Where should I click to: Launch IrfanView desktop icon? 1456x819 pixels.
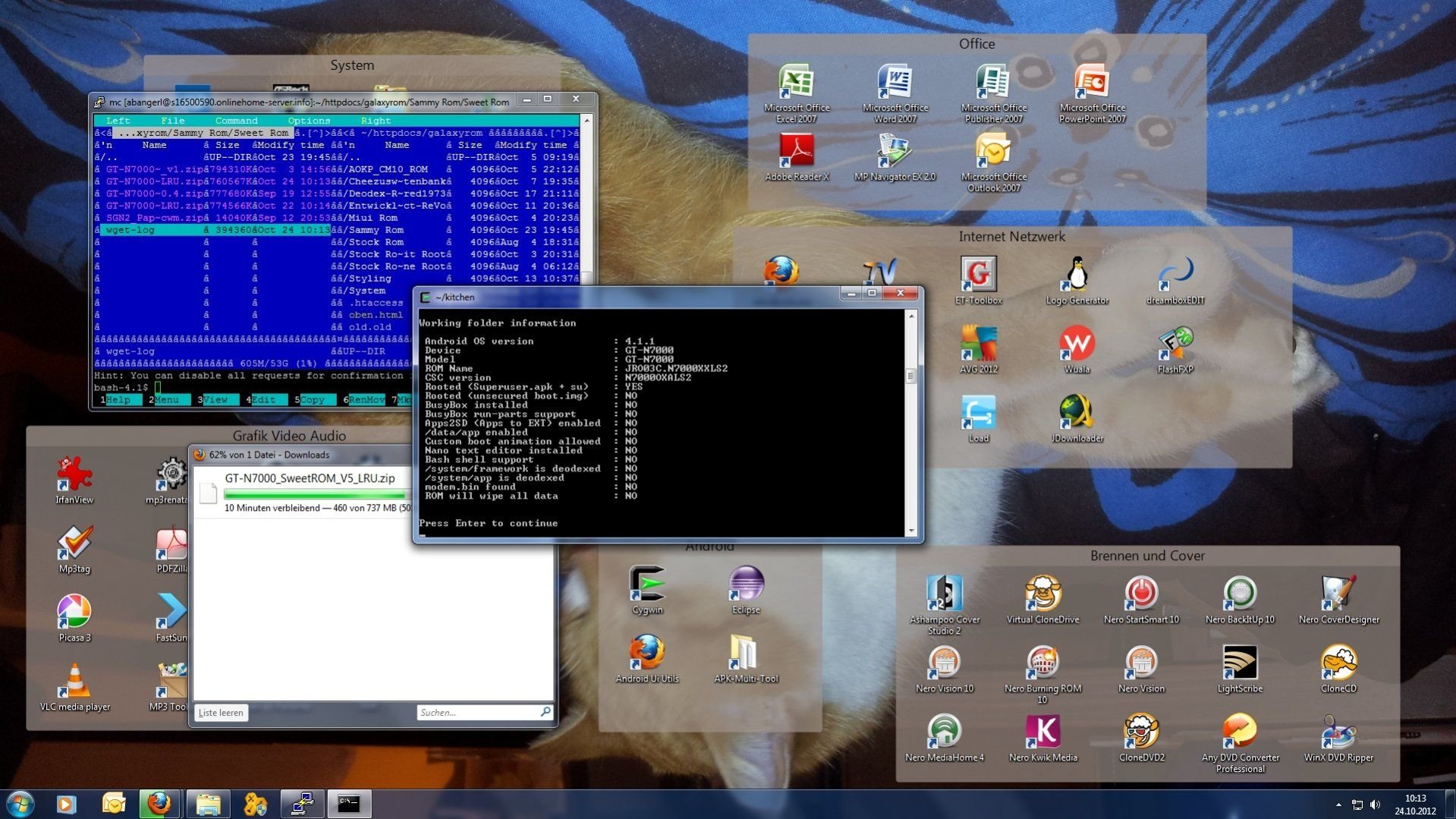tap(74, 480)
